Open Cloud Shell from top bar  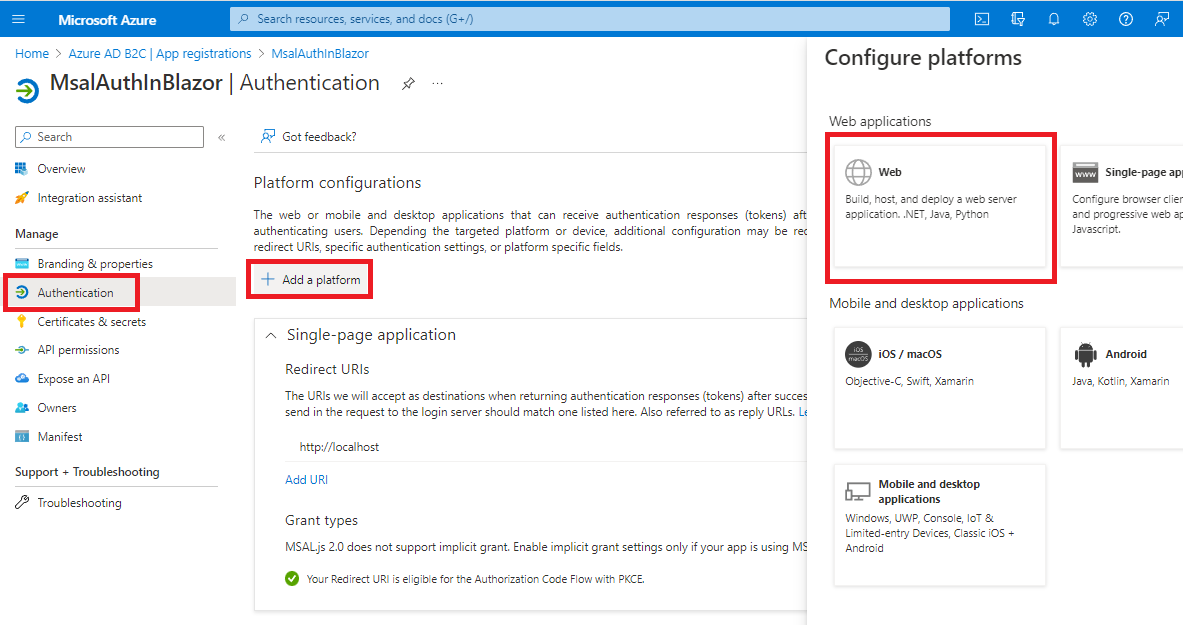982,19
